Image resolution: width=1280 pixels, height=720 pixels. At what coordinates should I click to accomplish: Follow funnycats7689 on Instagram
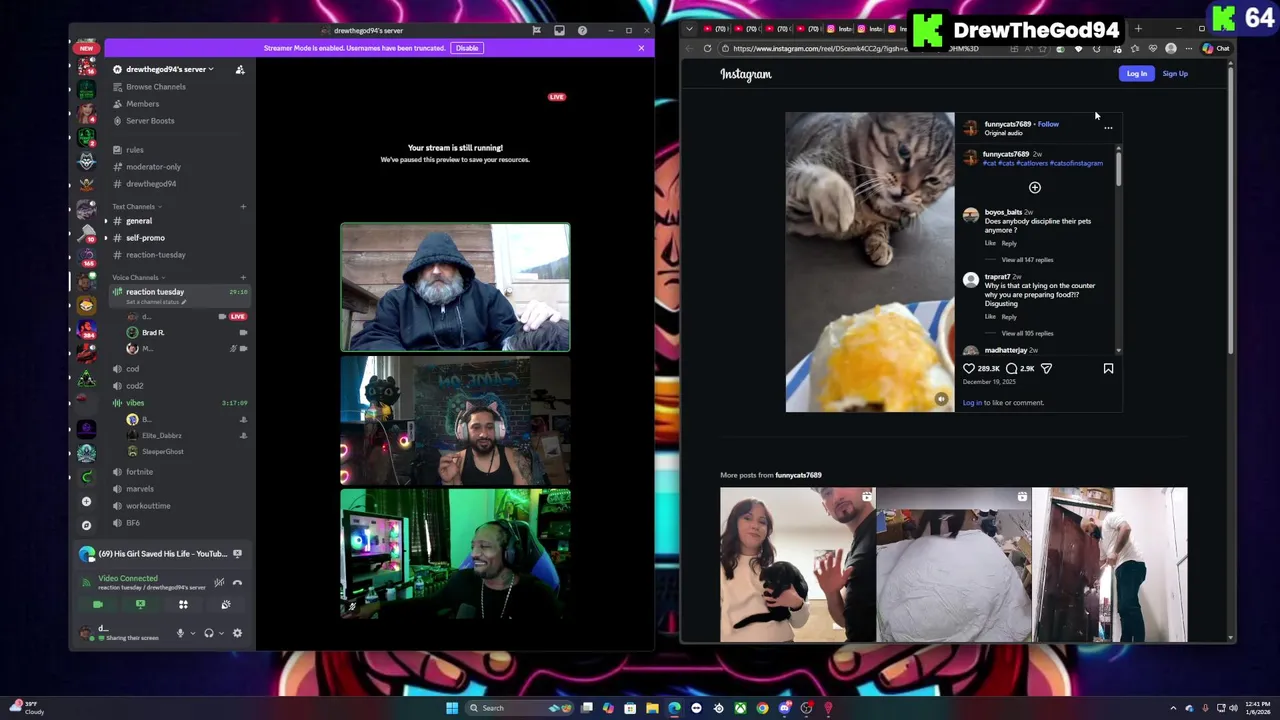coord(1048,124)
